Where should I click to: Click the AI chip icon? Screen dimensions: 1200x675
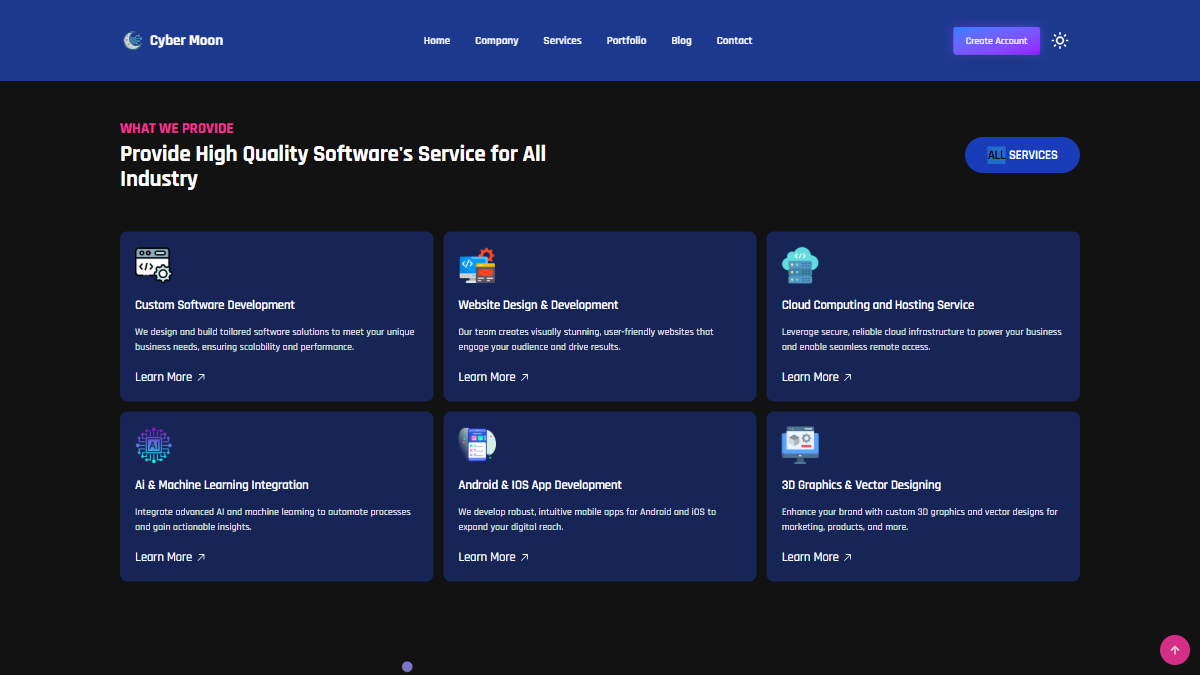153,445
